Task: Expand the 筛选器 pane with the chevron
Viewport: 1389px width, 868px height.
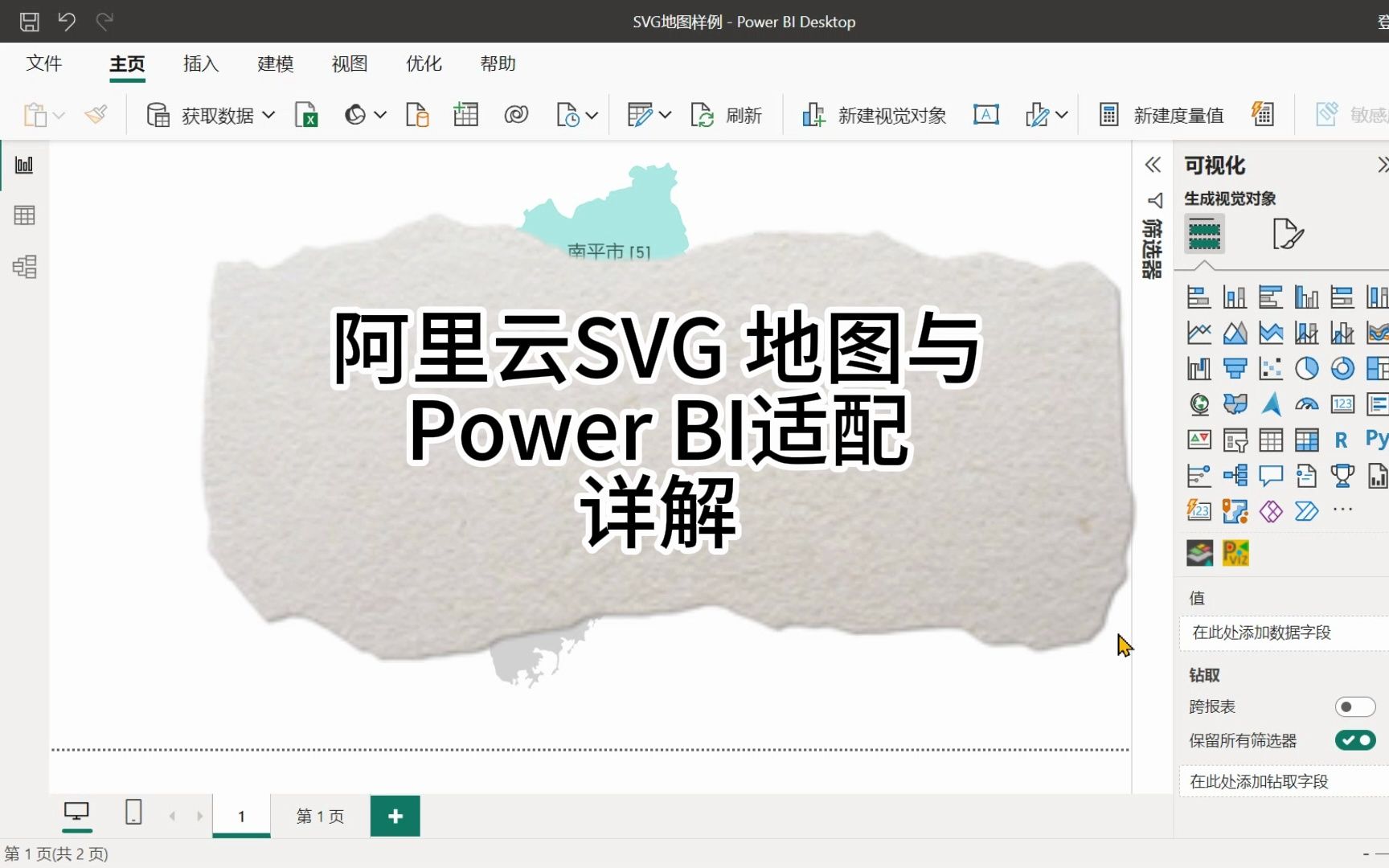Action: (1153, 165)
